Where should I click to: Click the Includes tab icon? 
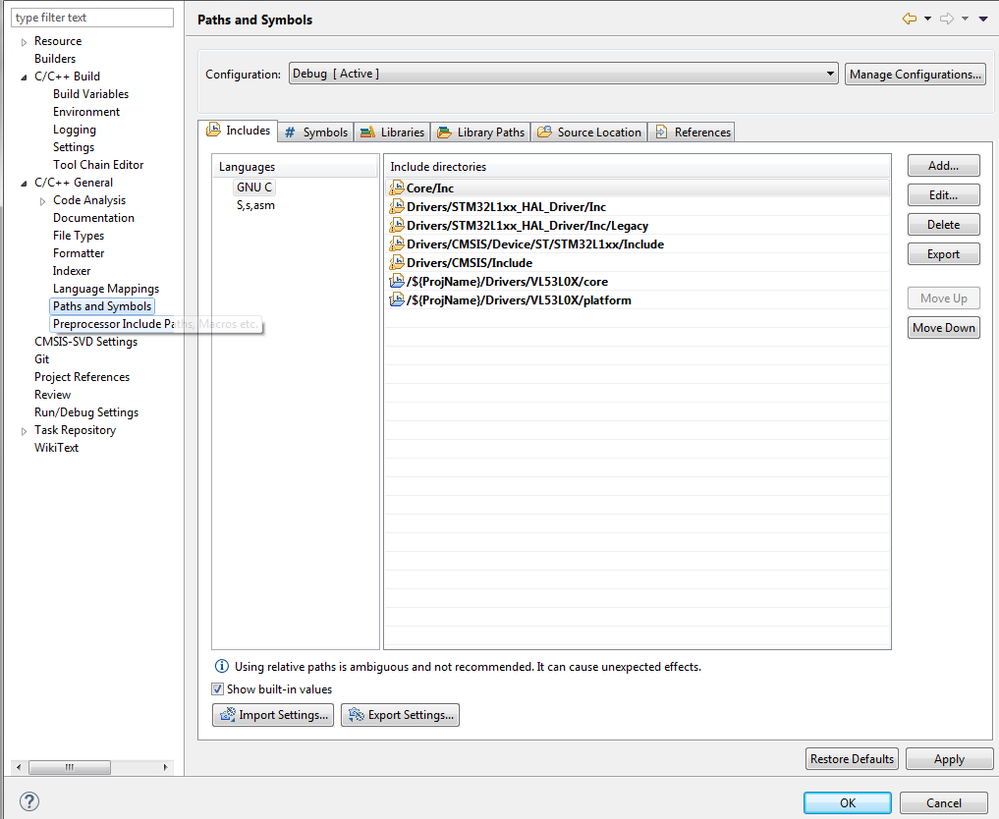tap(213, 130)
